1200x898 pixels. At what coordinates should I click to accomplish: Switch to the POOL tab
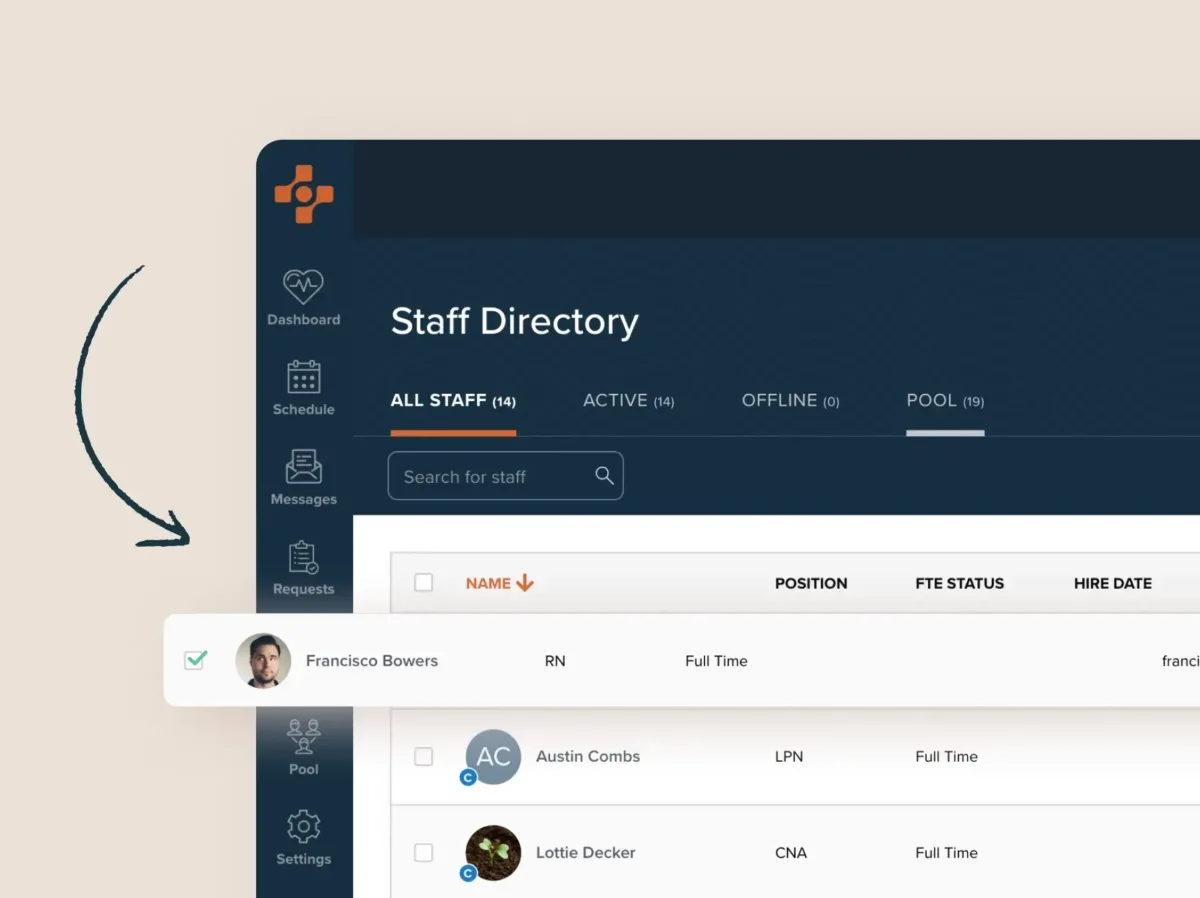945,401
